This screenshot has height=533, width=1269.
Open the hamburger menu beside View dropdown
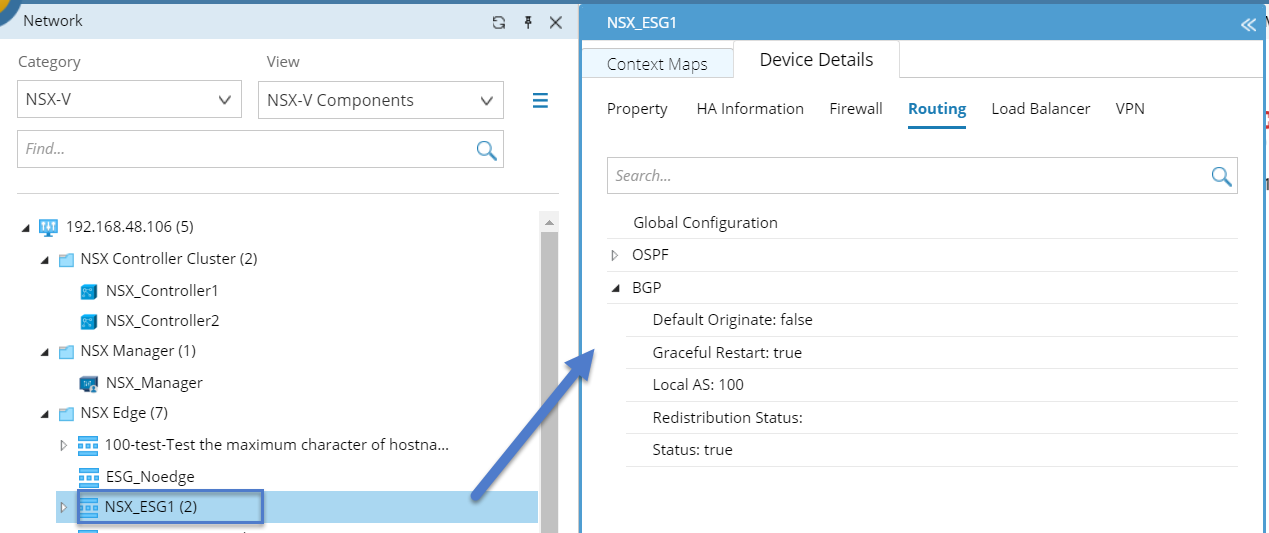[540, 100]
